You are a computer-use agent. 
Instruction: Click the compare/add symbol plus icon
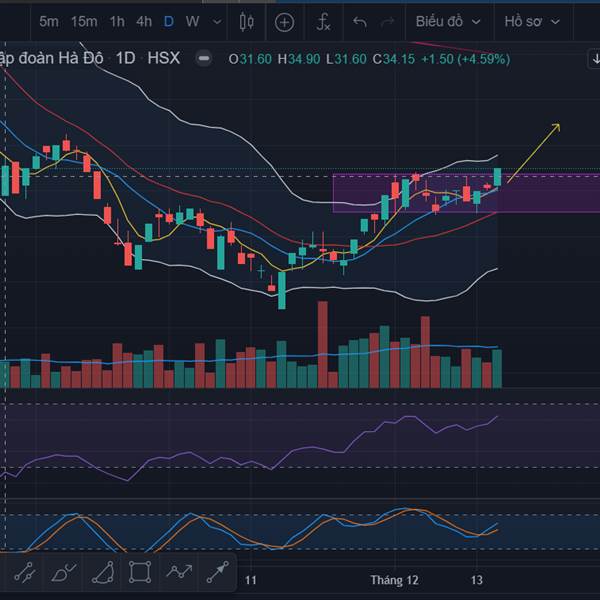pos(284,22)
